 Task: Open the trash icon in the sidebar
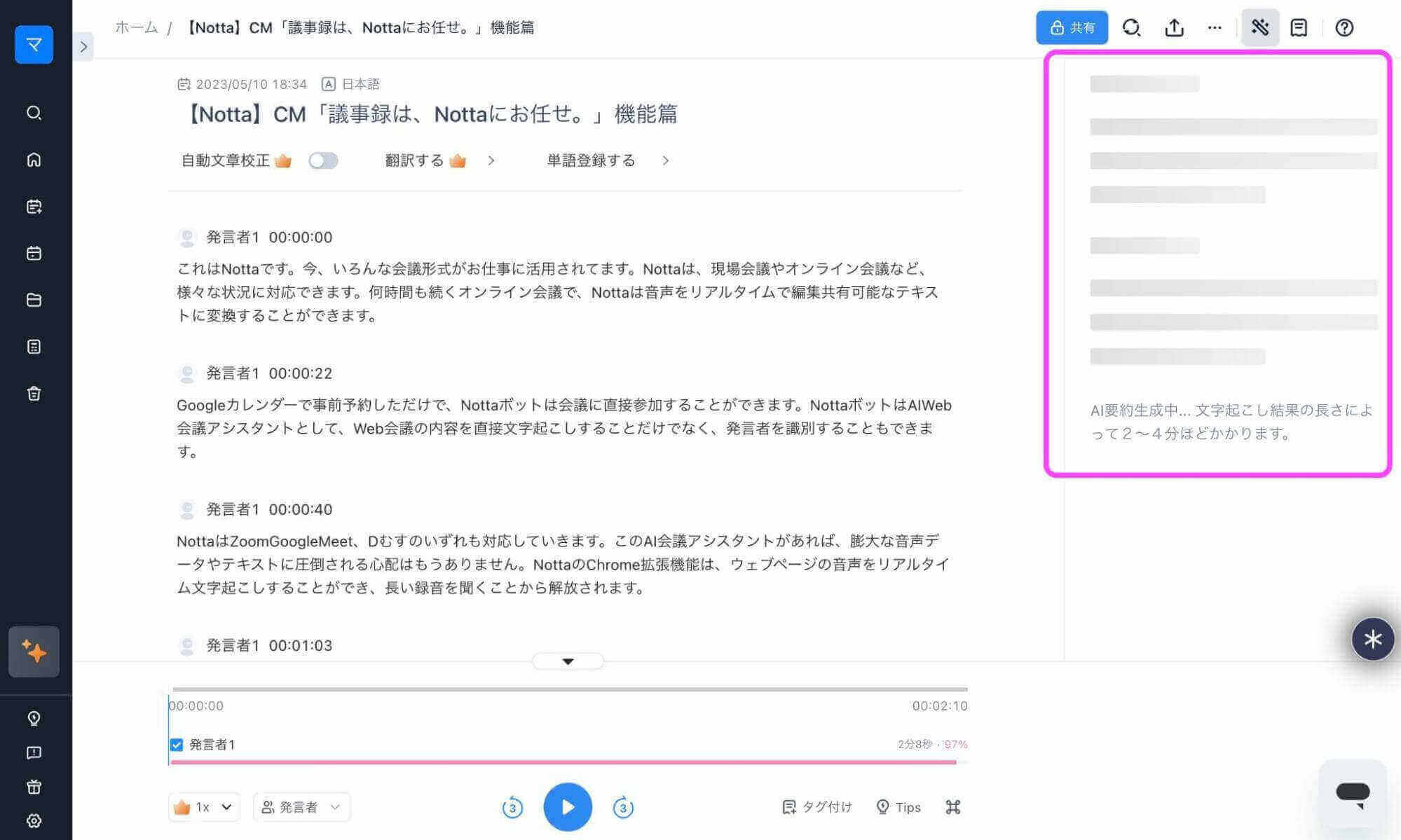click(x=34, y=393)
